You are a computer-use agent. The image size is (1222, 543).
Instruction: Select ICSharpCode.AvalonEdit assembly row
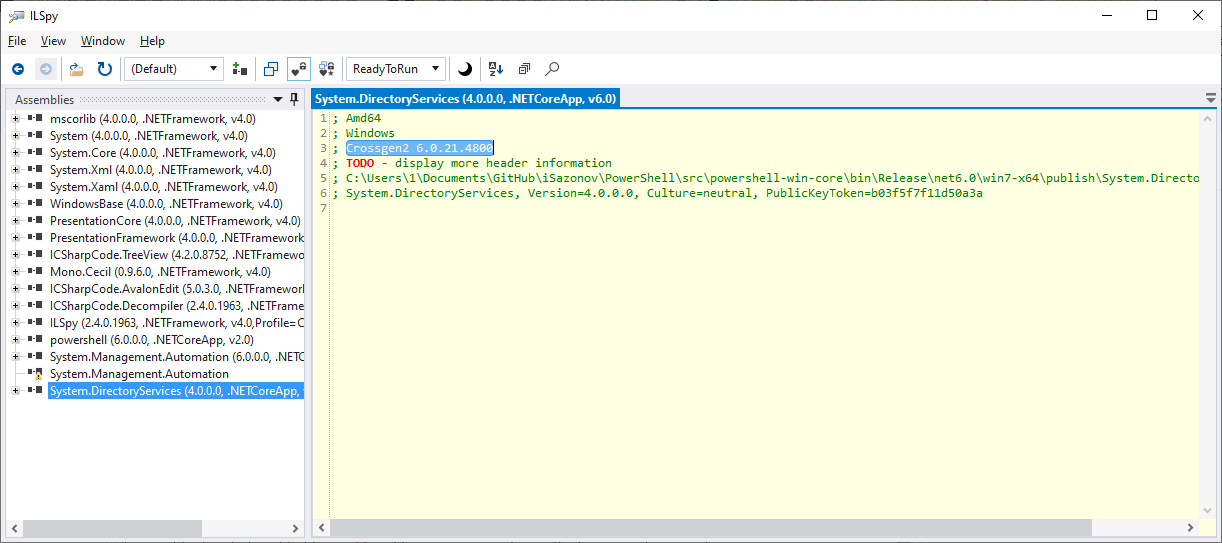176,289
